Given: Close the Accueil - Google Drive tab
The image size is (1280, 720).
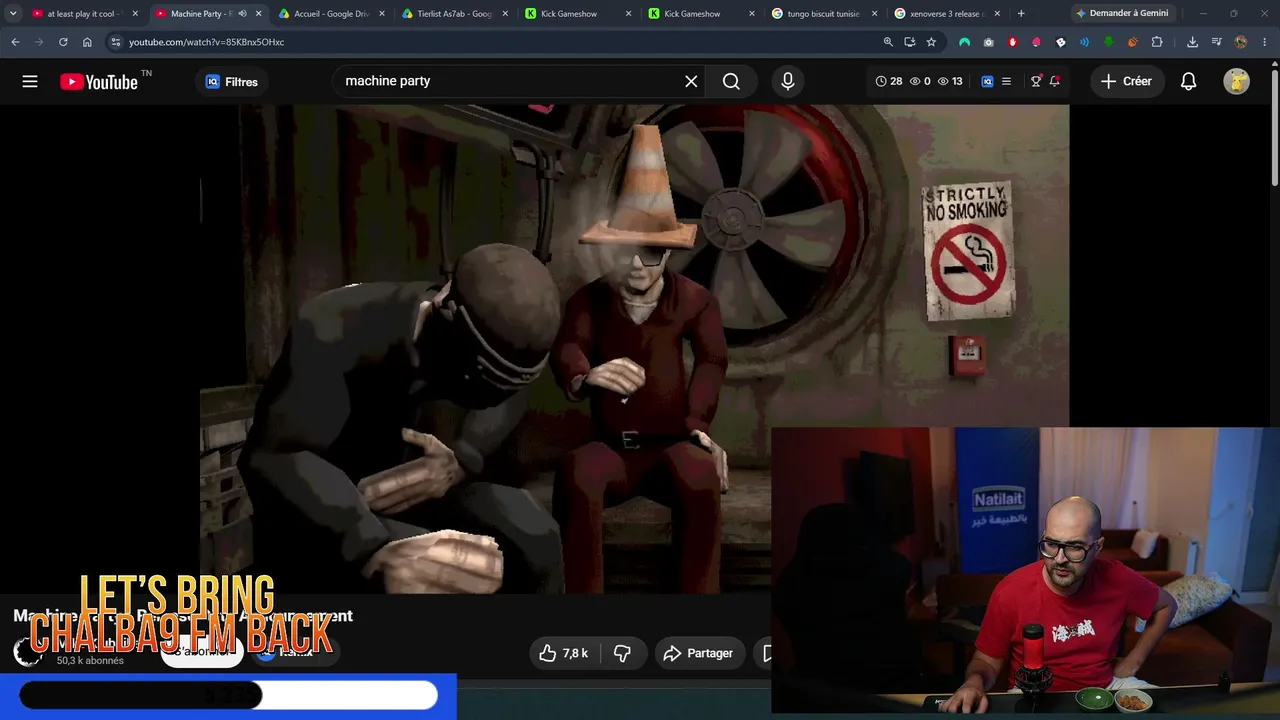Looking at the screenshot, I should coord(382,14).
